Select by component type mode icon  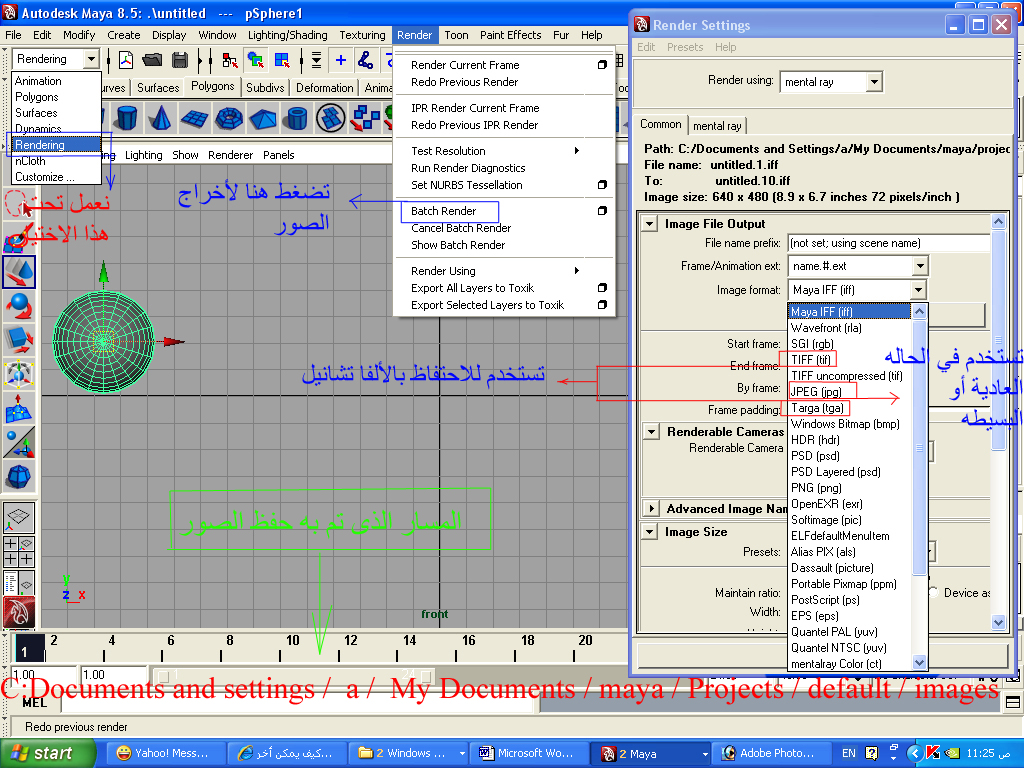click(282, 60)
